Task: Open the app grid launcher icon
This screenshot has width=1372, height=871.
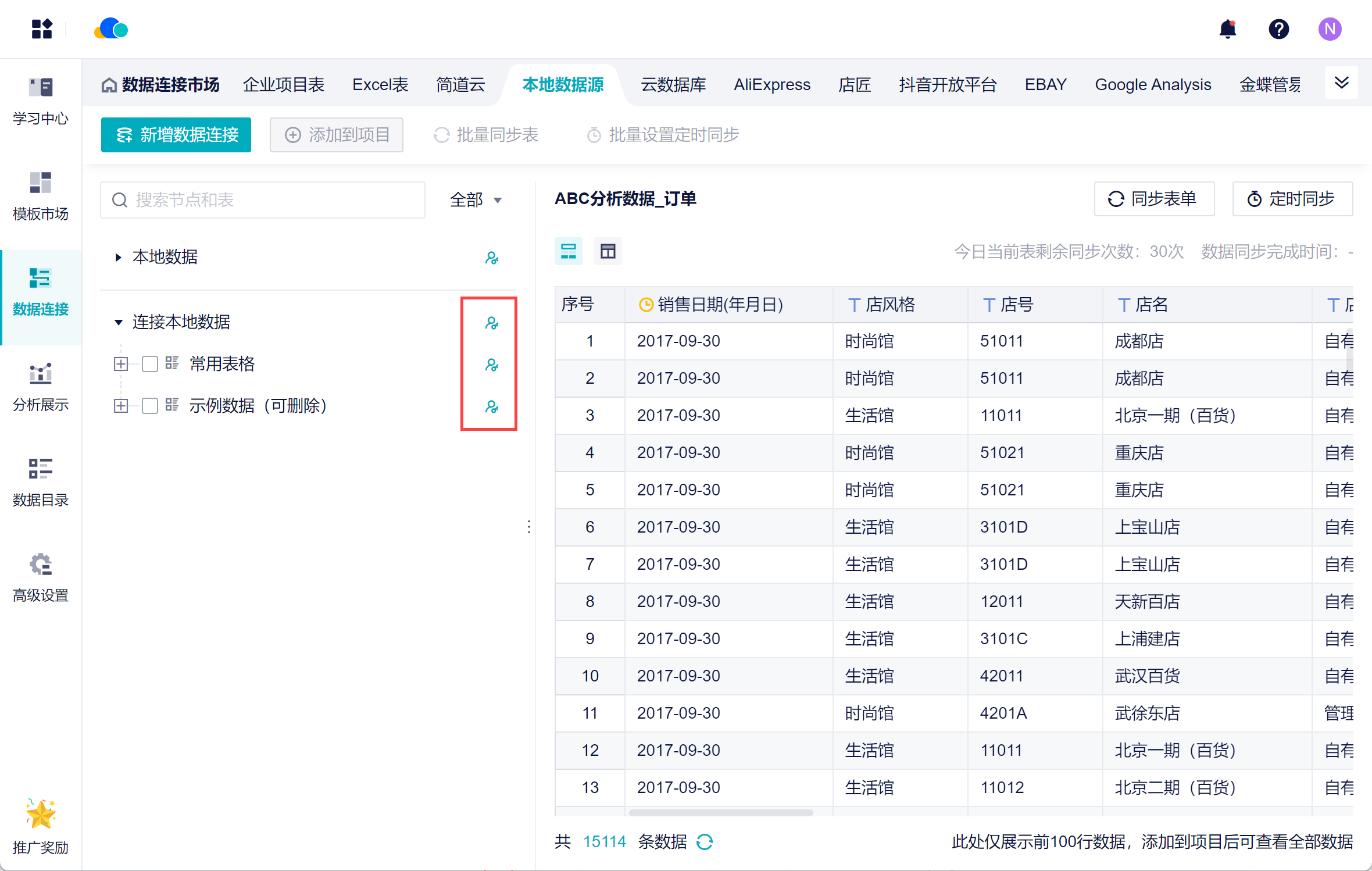Action: pyautogui.click(x=42, y=29)
